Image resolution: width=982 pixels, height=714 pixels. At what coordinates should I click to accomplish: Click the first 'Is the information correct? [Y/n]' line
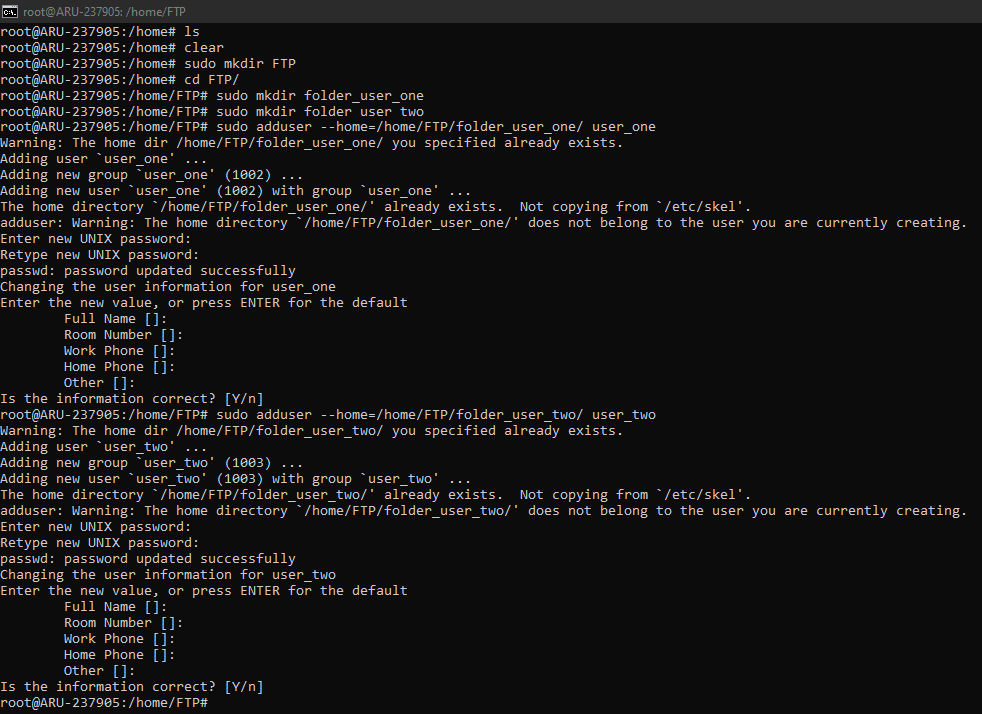coord(132,399)
